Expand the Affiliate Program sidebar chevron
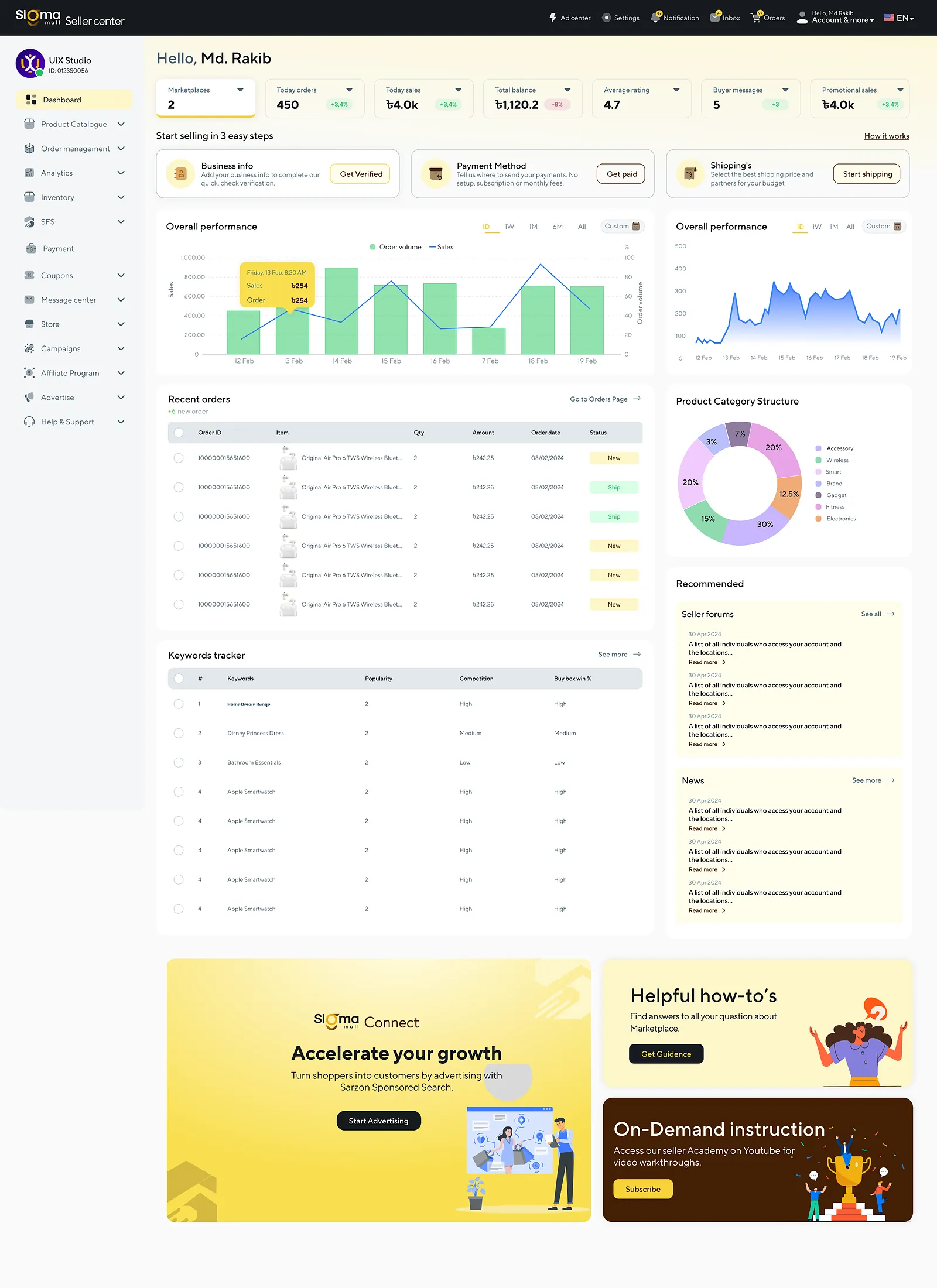This screenshot has height=1288, width=937. [x=121, y=373]
